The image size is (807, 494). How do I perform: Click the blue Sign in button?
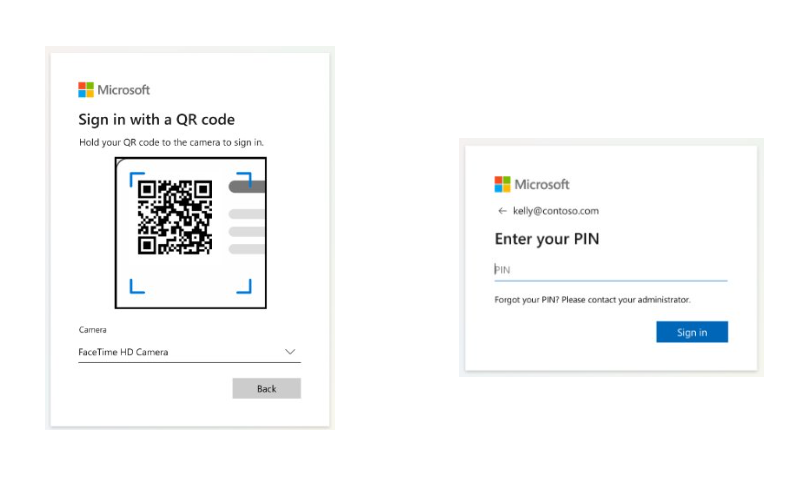pos(692,332)
